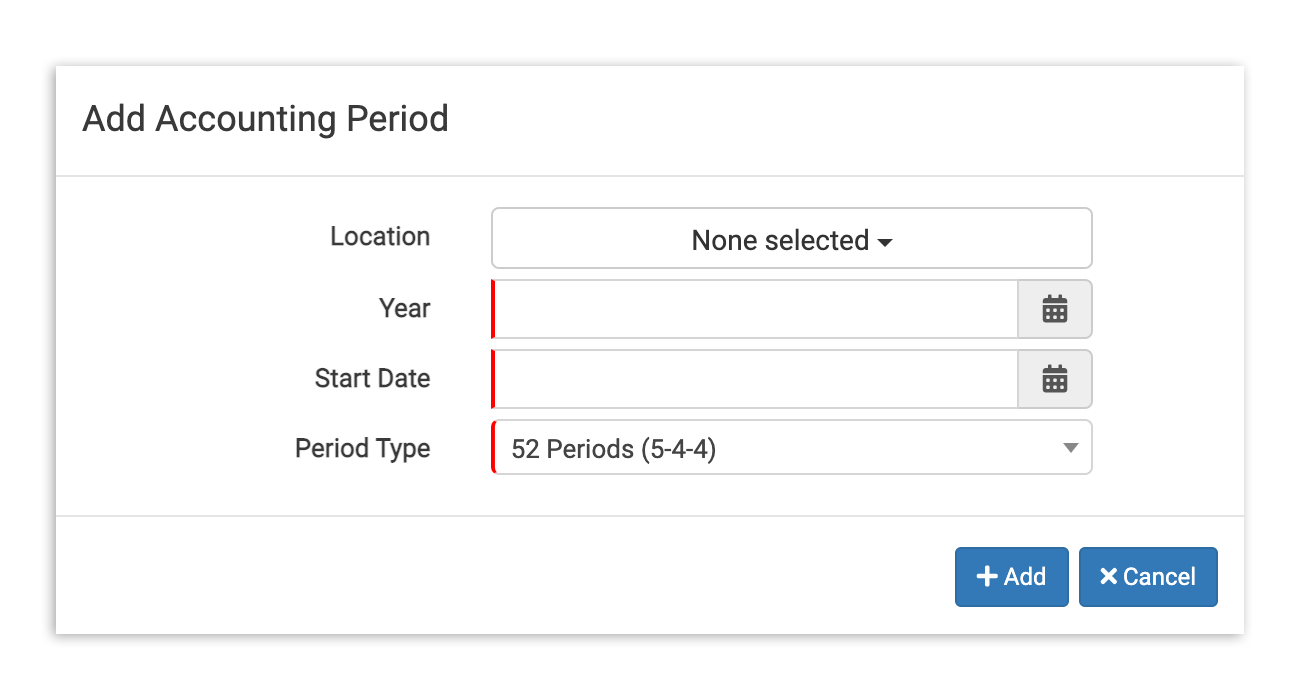Click the Start Date field label
Viewport: 1300px width, 700px height.
(x=372, y=379)
